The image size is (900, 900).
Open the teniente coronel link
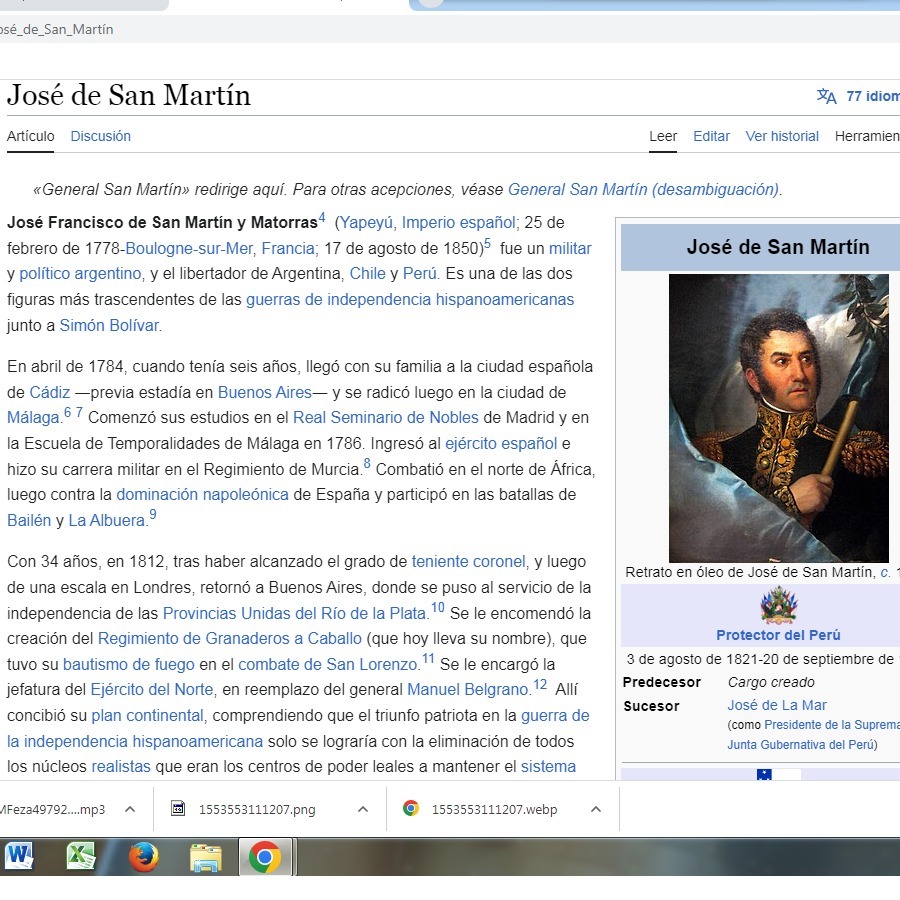click(x=468, y=561)
